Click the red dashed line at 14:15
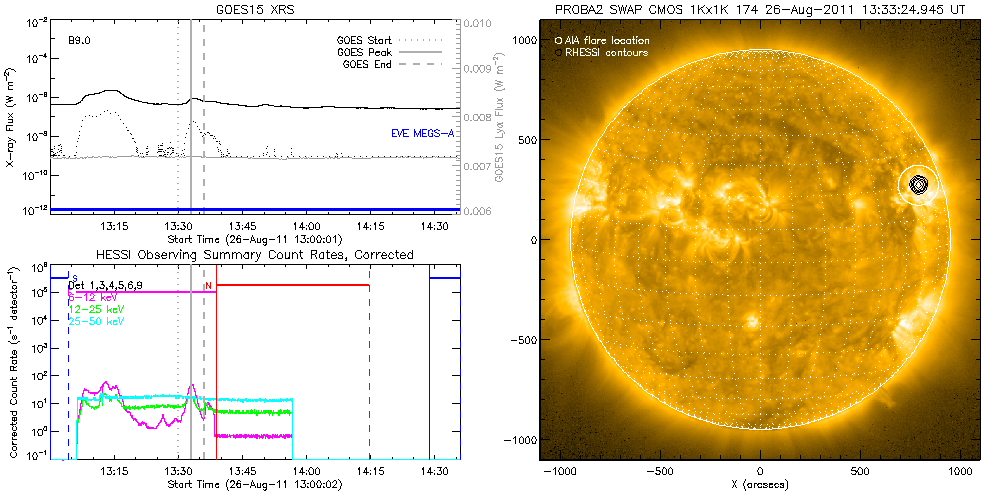Viewport: 1000px width, 500px height. point(370,380)
